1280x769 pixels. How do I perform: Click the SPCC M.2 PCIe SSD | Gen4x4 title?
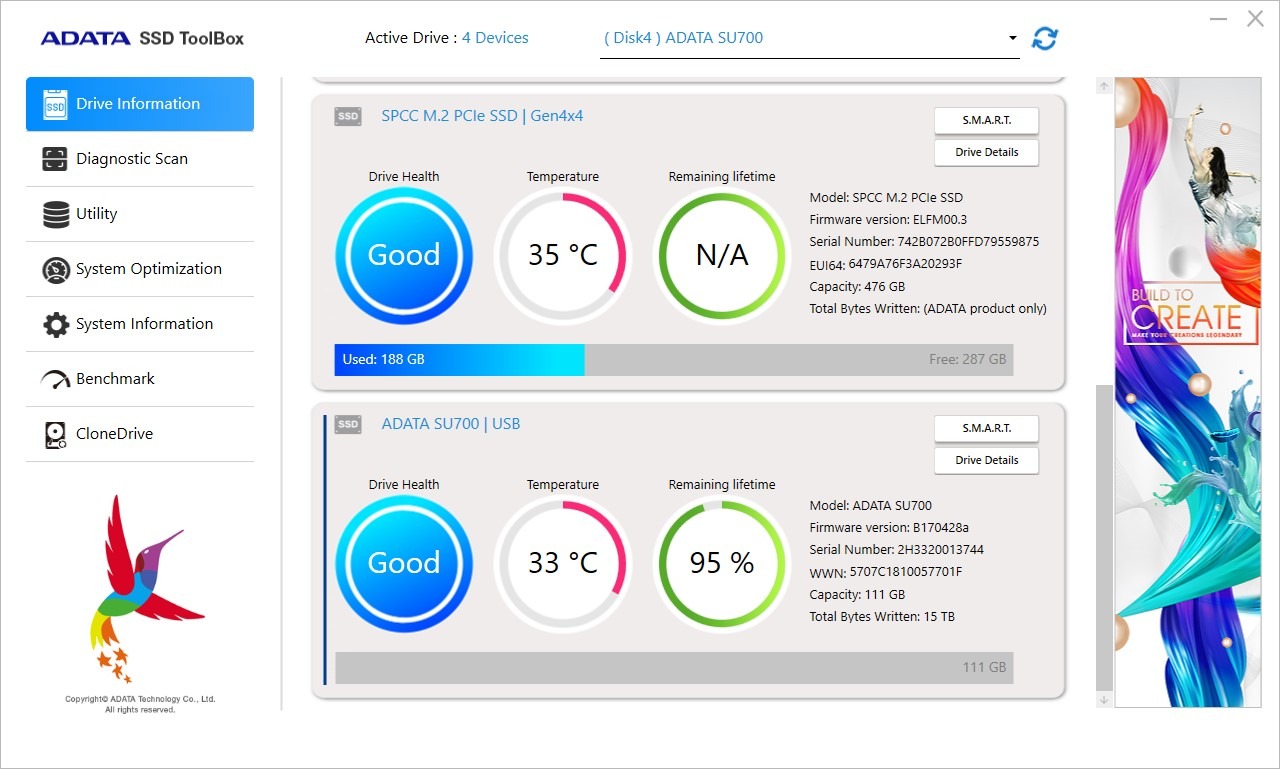[482, 116]
